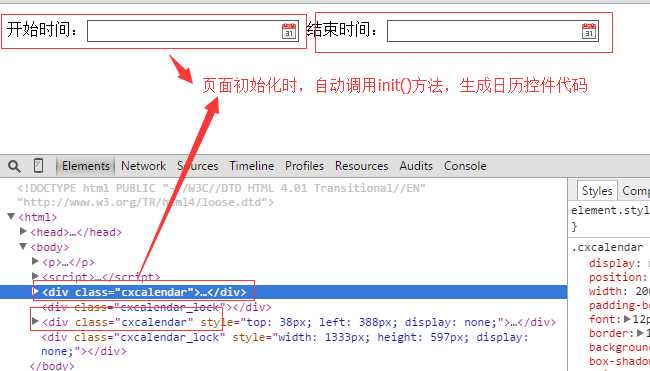Collapse the body node
The width and height of the screenshot is (650, 371).
coord(23,246)
